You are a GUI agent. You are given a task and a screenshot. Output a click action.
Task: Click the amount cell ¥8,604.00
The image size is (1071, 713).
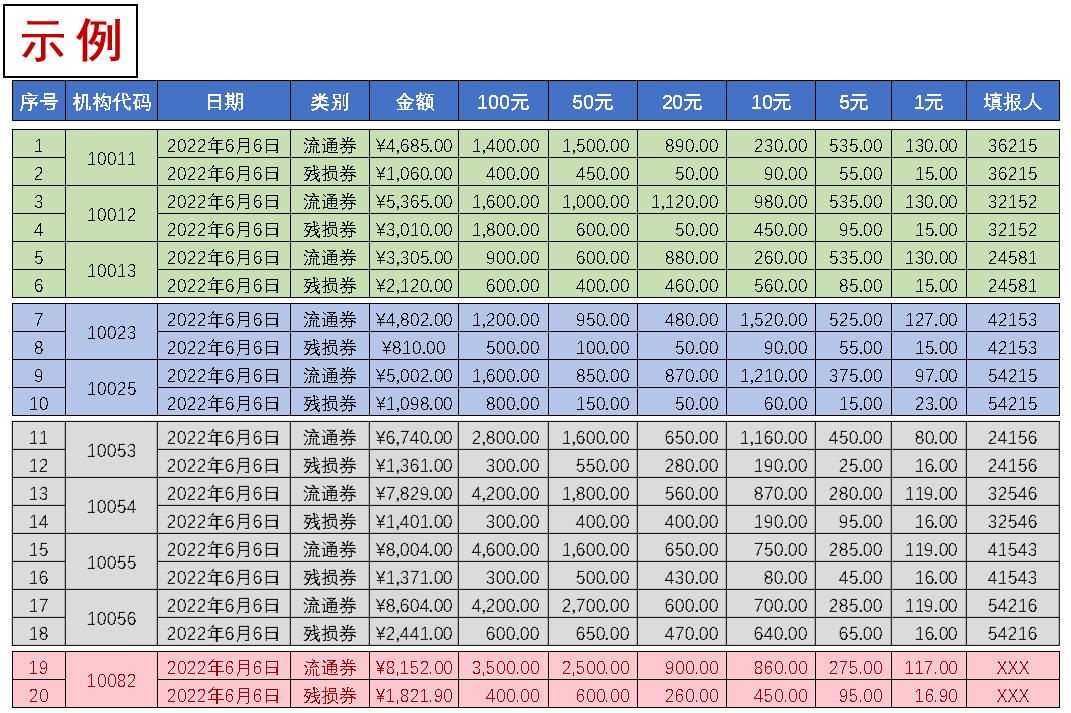(x=415, y=606)
